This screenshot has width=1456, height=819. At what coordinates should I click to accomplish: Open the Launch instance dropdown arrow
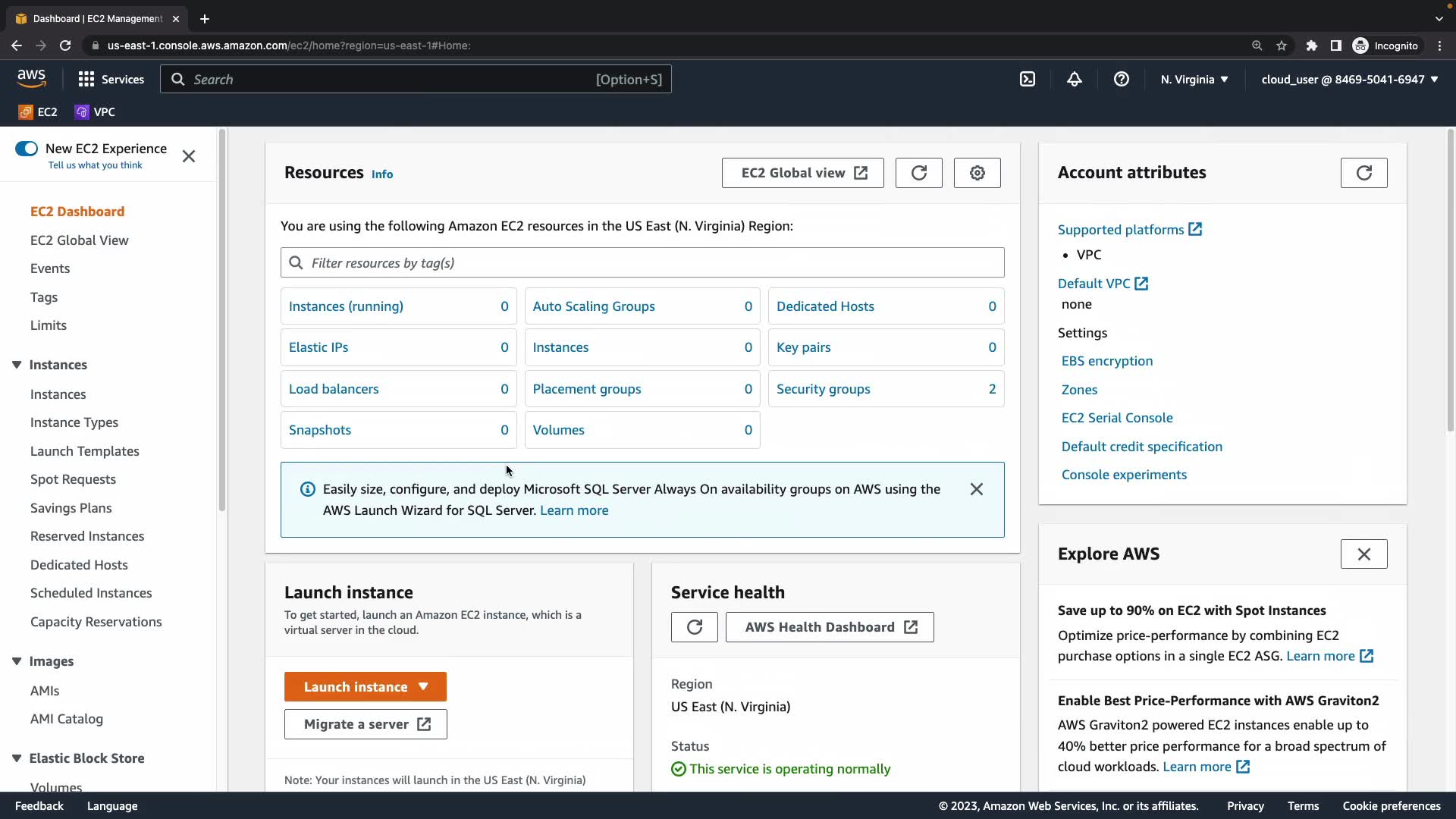pos(423,686)
